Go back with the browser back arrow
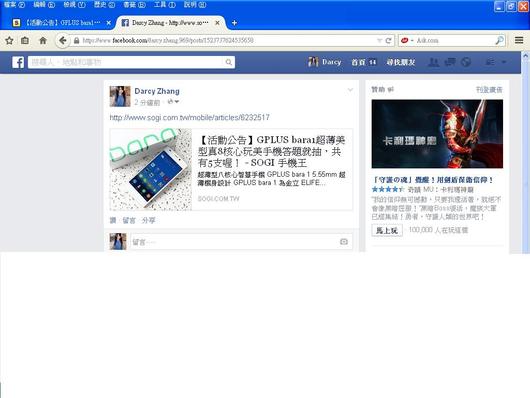This screenshot has width=530, height=398. click(x=62, y=41)
